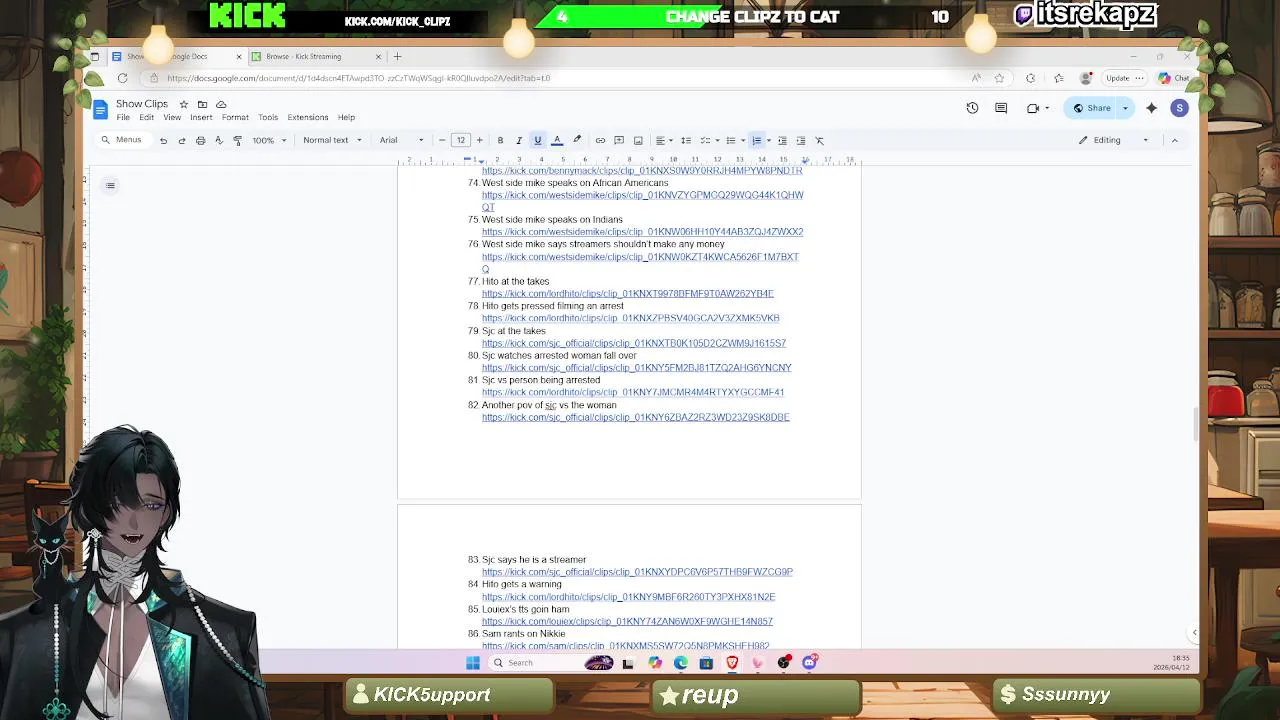The image size is (1280, 720).
Task: Open version history clock icon
Action: (x=972, y=108)
